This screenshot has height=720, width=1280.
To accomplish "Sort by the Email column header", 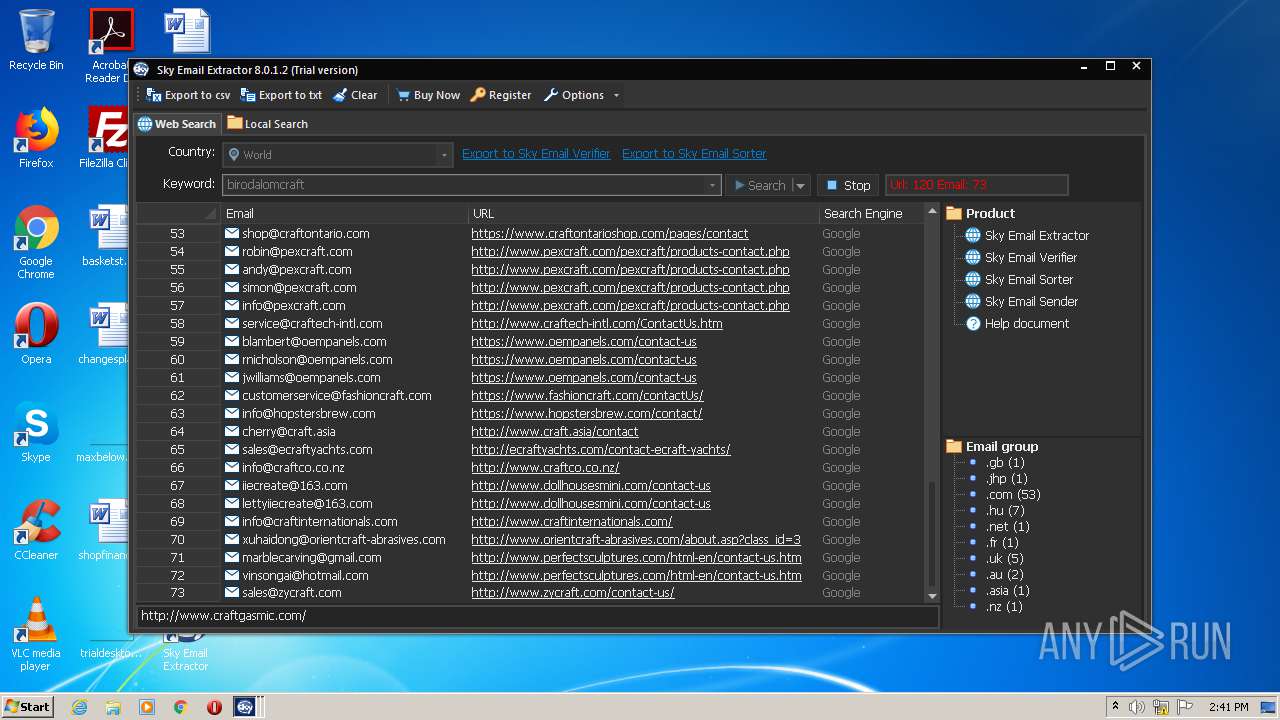I will (344, 213).
